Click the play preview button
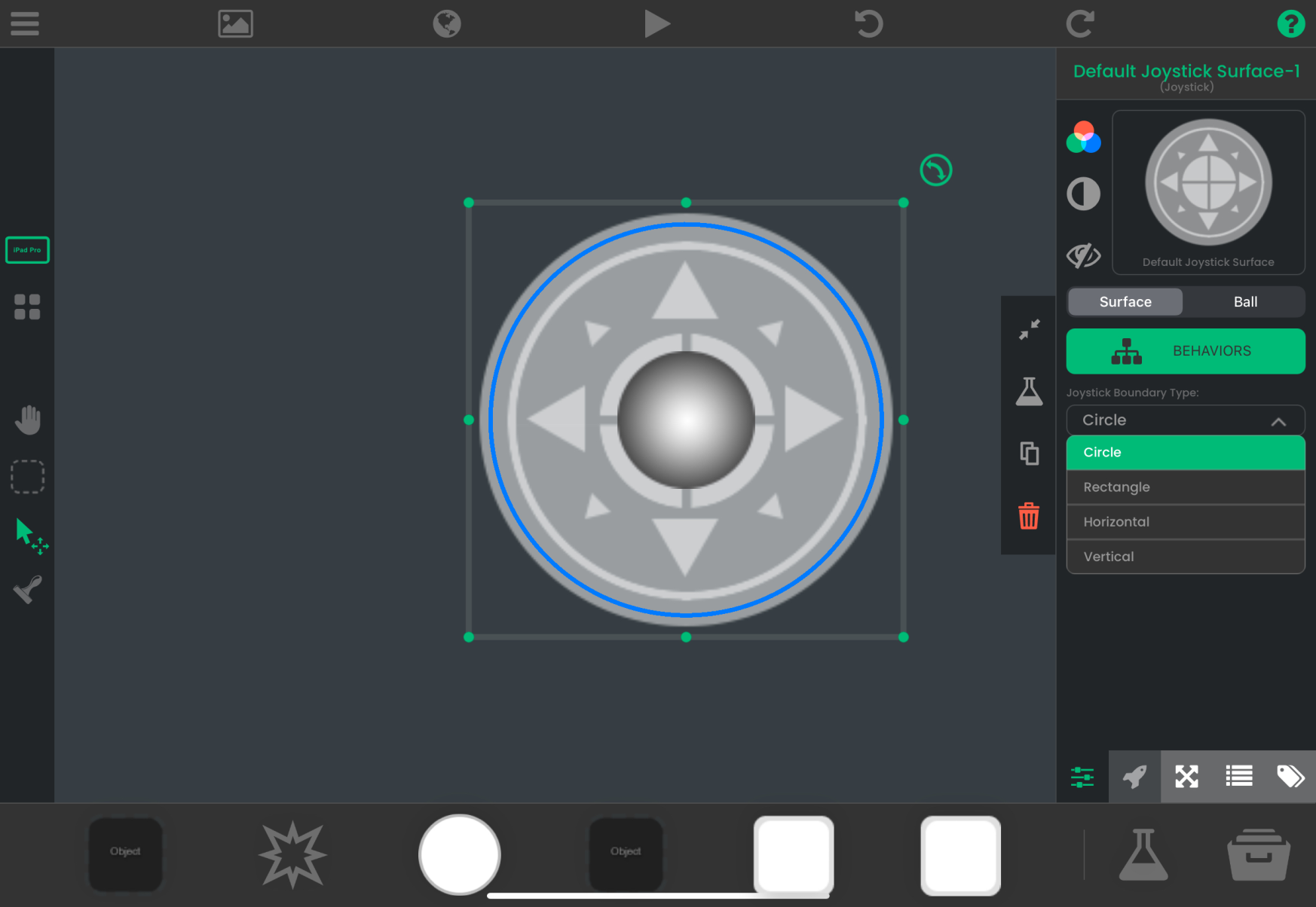The image size is (1316, 907). (656, 23)
